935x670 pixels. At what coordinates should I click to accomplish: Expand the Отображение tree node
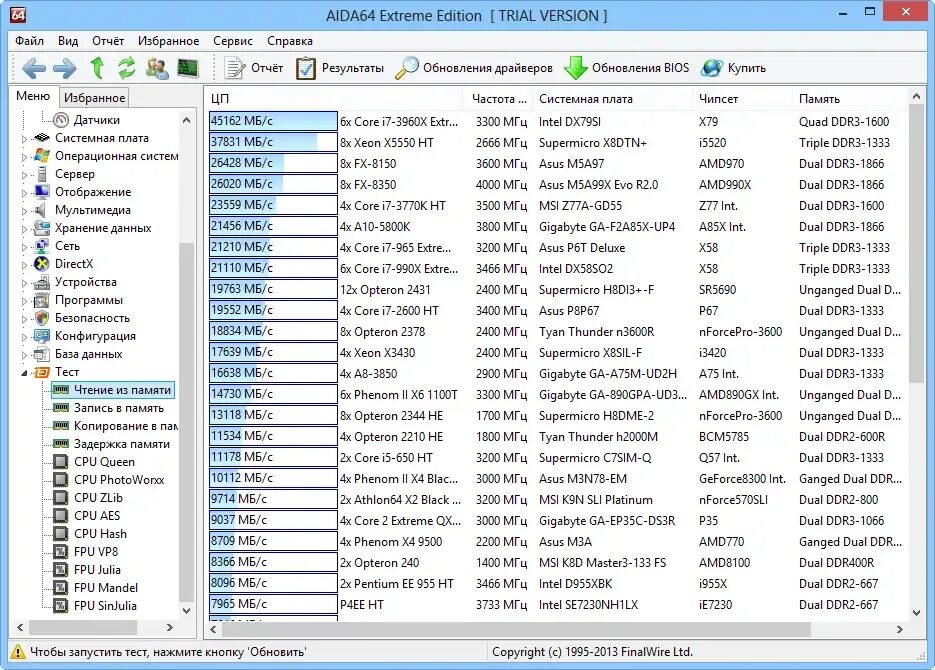point(24,193)
